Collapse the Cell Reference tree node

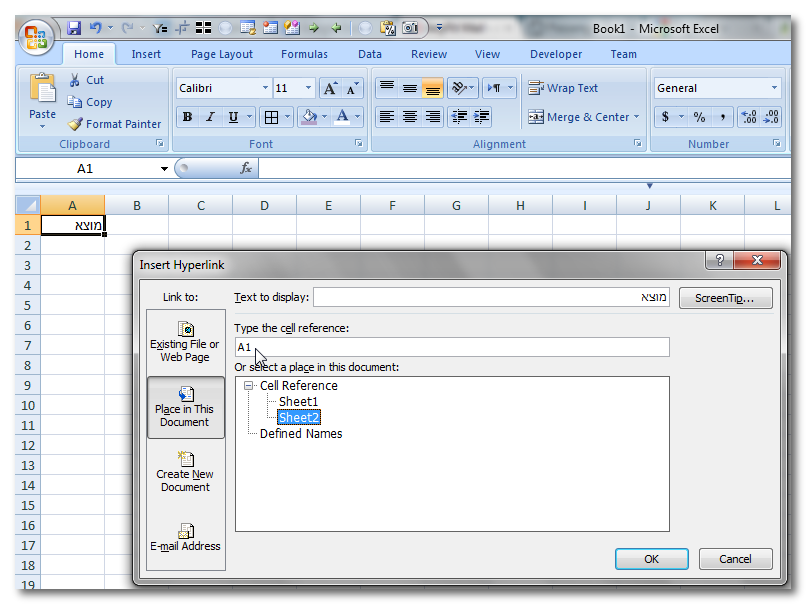coord(248,386)
